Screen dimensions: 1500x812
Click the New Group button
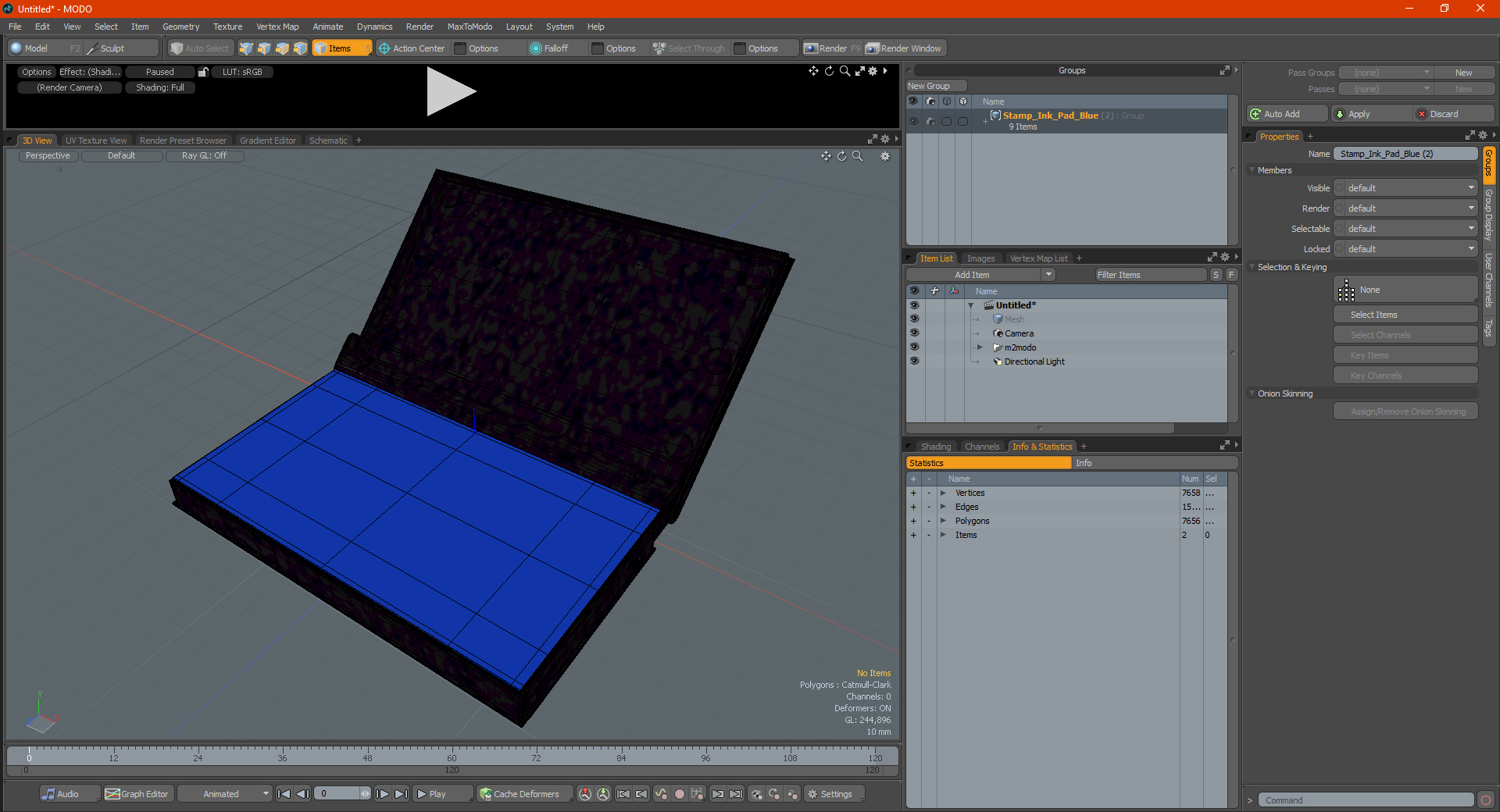point(936,86)
